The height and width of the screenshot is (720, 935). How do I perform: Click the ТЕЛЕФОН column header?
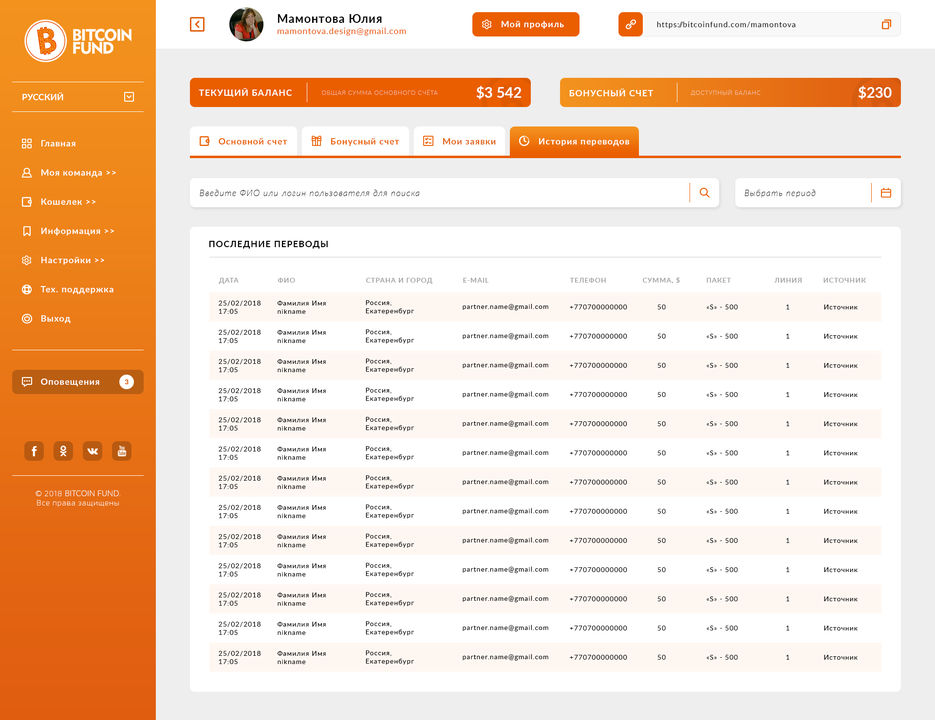pyautogui.click(x=588, y=280)
